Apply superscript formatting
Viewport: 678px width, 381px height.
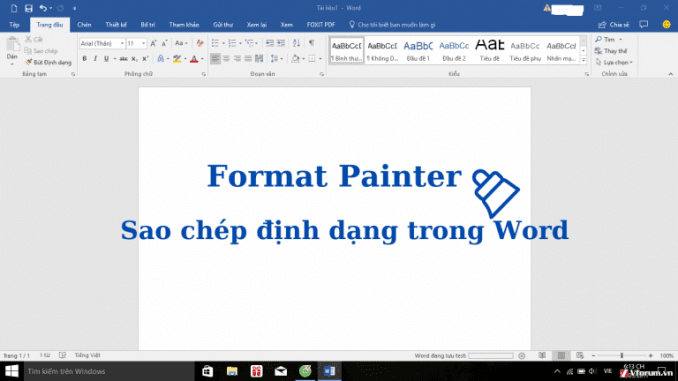145,59
